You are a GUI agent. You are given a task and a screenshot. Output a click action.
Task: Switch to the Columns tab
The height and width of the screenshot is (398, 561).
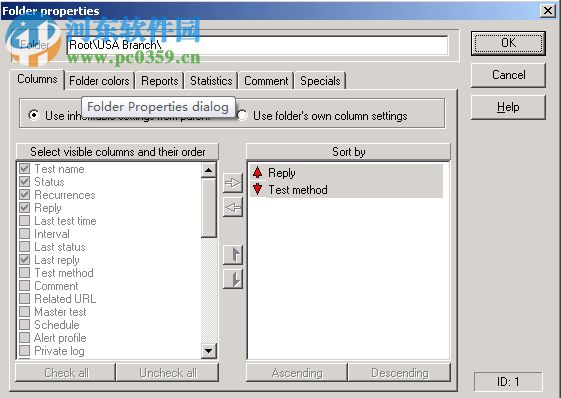pos(37,79)
